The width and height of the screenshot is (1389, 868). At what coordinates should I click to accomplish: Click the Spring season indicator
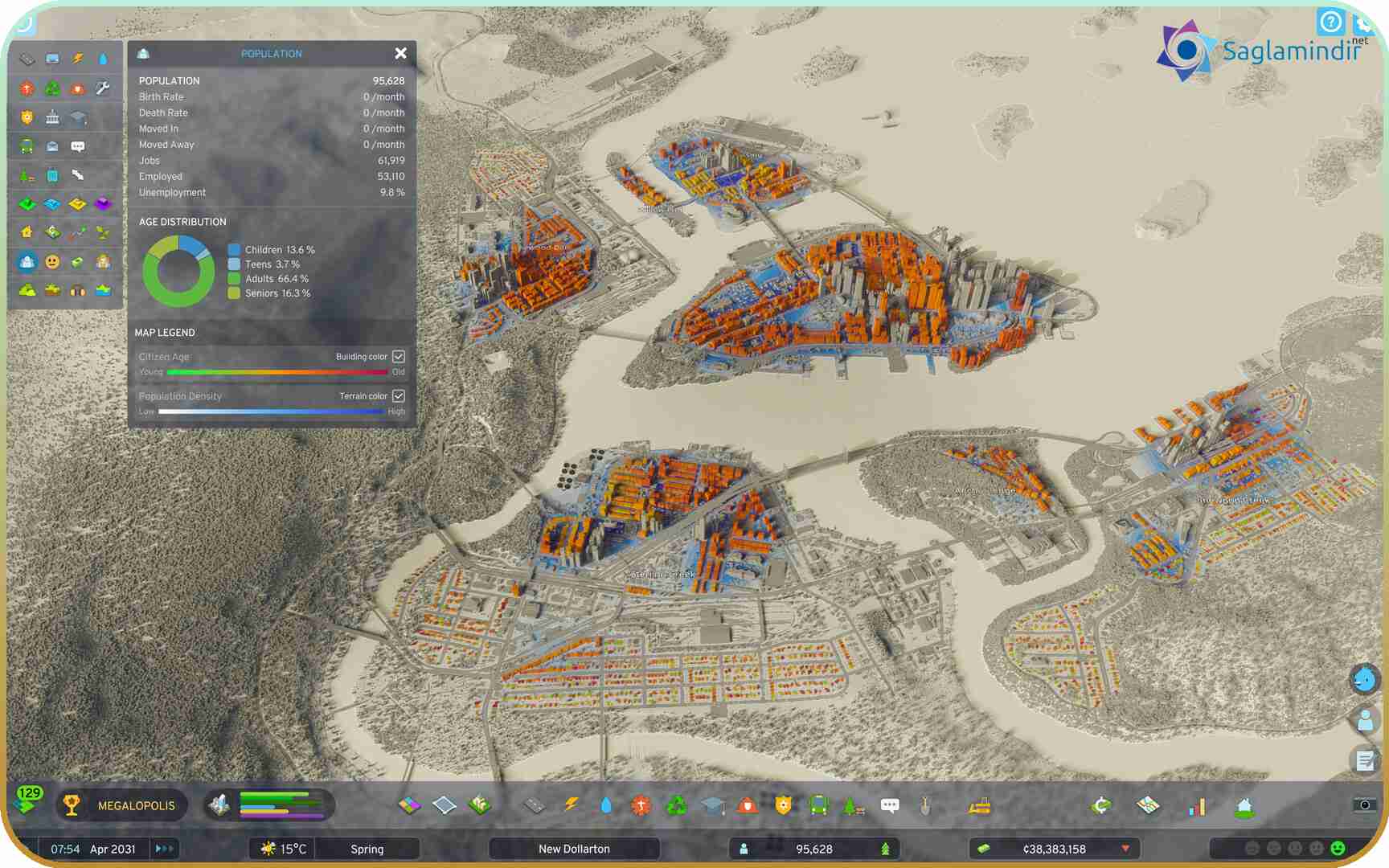[x=367, y=849]
